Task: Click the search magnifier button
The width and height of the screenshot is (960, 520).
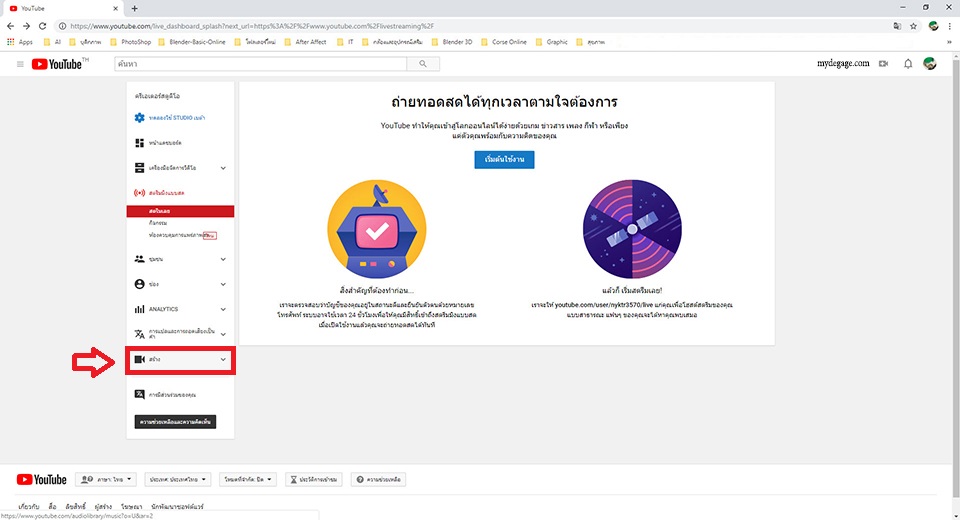Action: point(423,64)
